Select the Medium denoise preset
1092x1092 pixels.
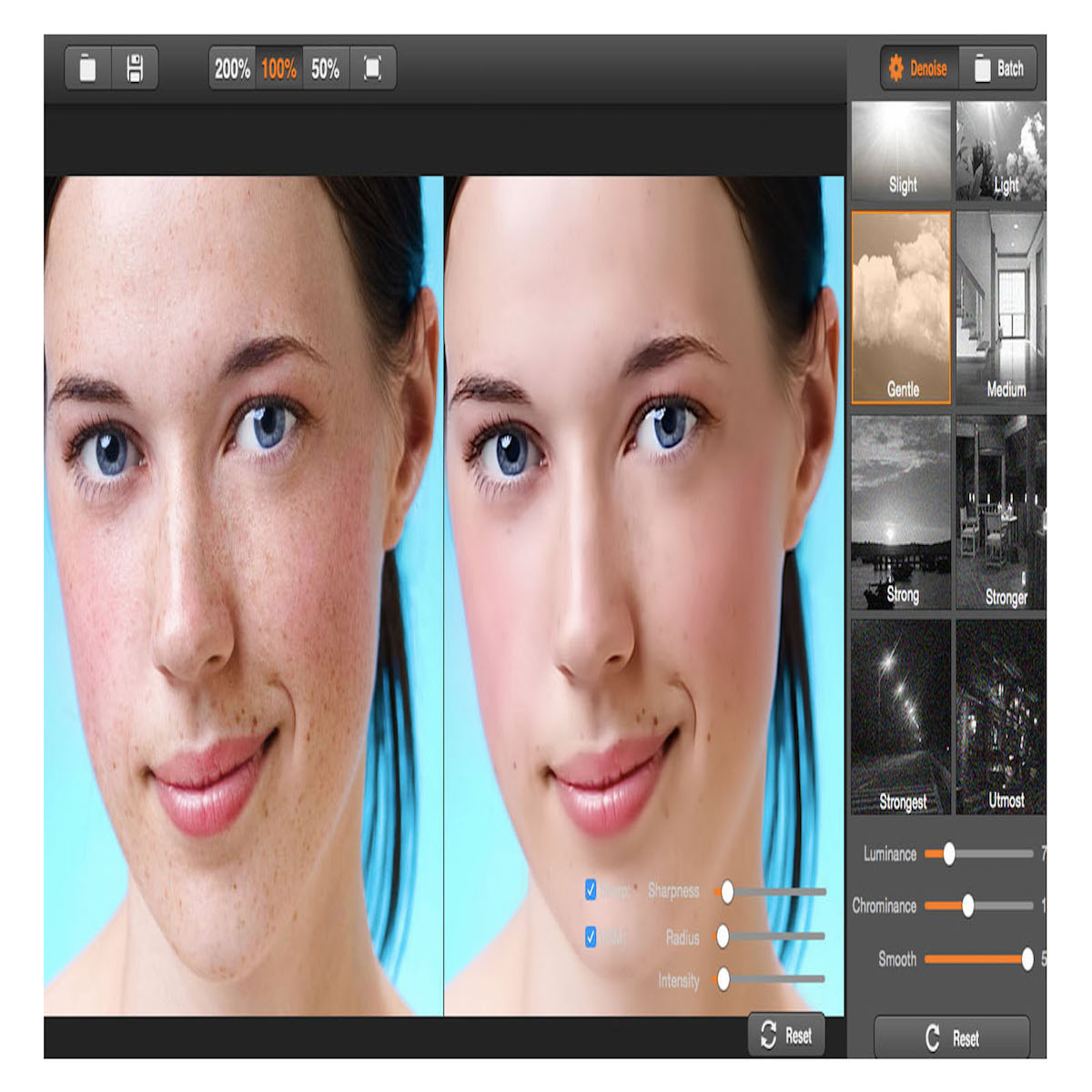click(x=1001, y=308)
